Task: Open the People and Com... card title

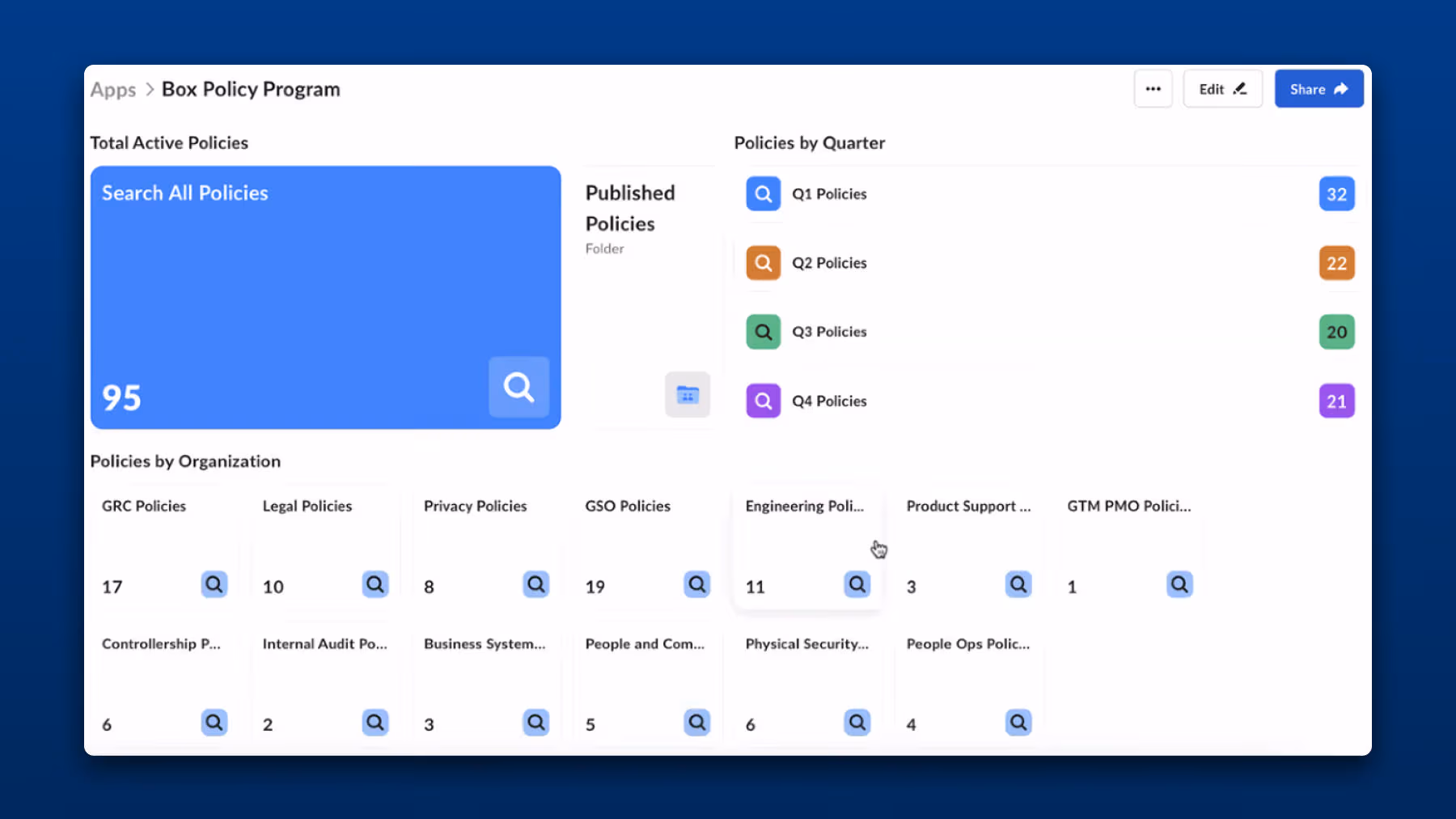Action: tap(645, 644)
